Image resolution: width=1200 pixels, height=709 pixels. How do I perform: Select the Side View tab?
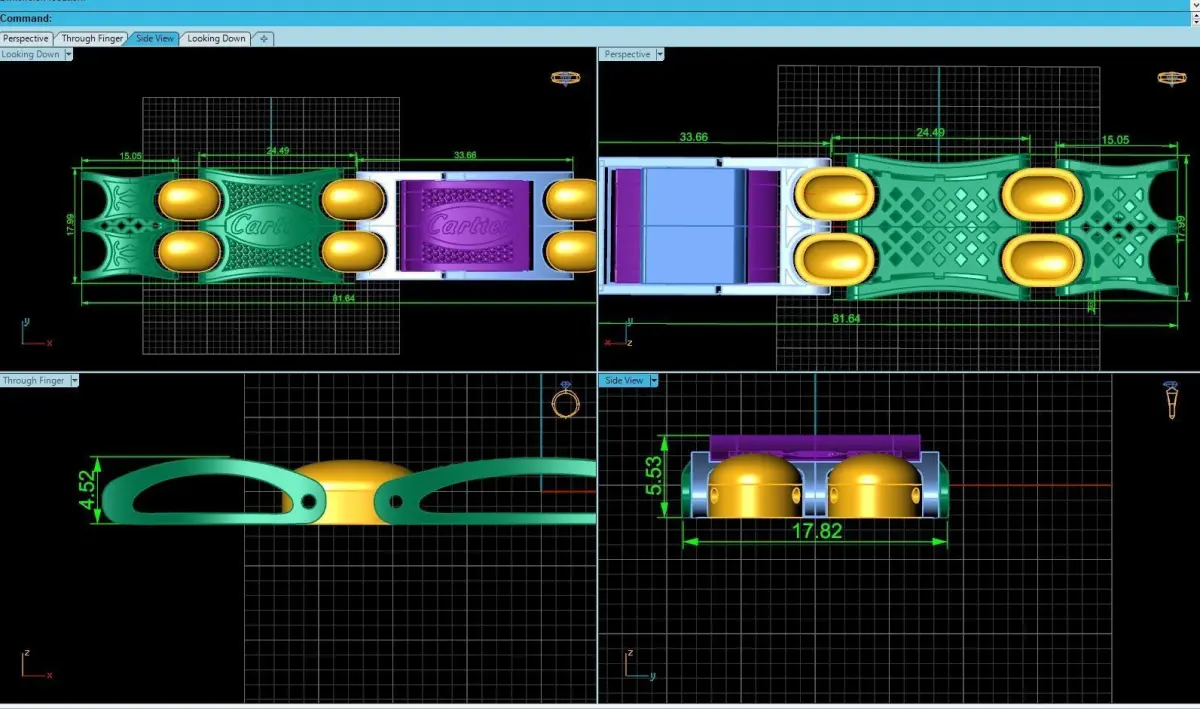coord(154,38)
